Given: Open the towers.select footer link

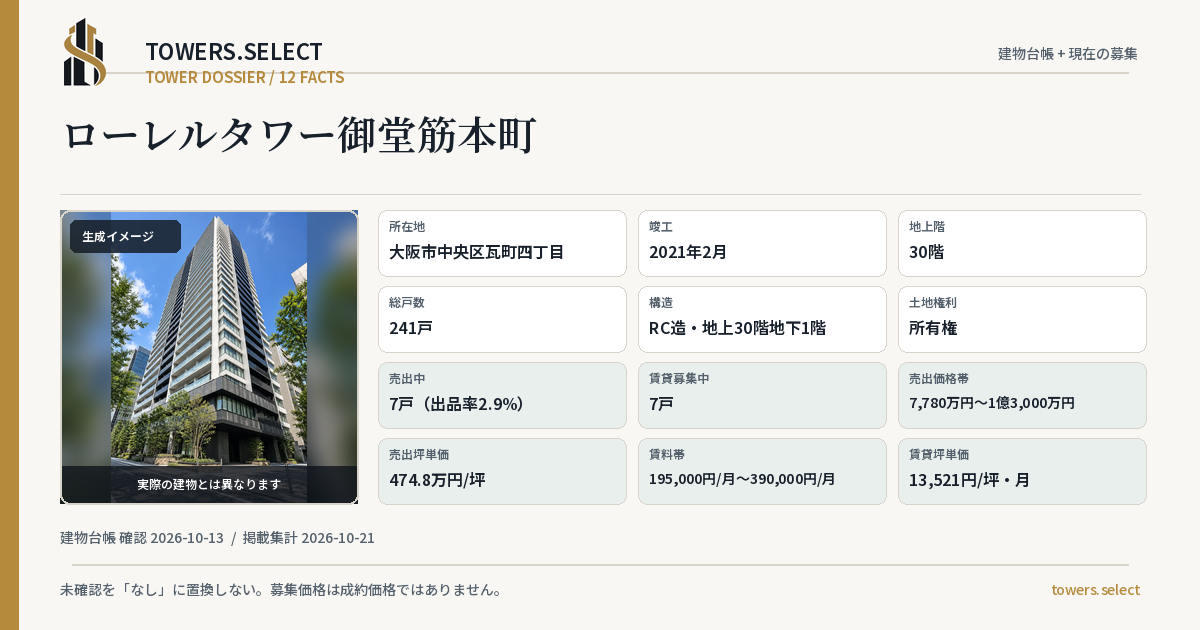Looking at the screenshot, I should point(1095,590).
